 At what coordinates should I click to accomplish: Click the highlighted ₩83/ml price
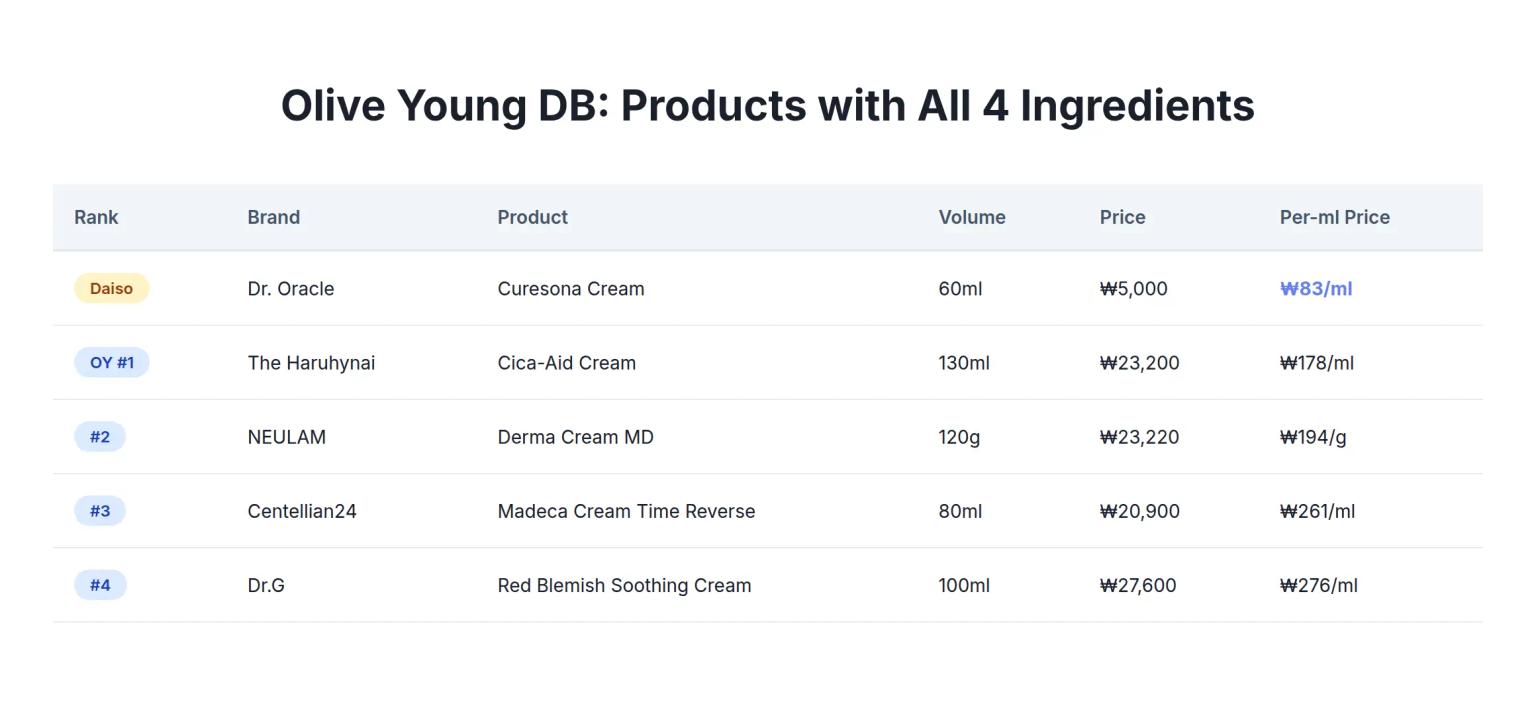pos(1315,289)
